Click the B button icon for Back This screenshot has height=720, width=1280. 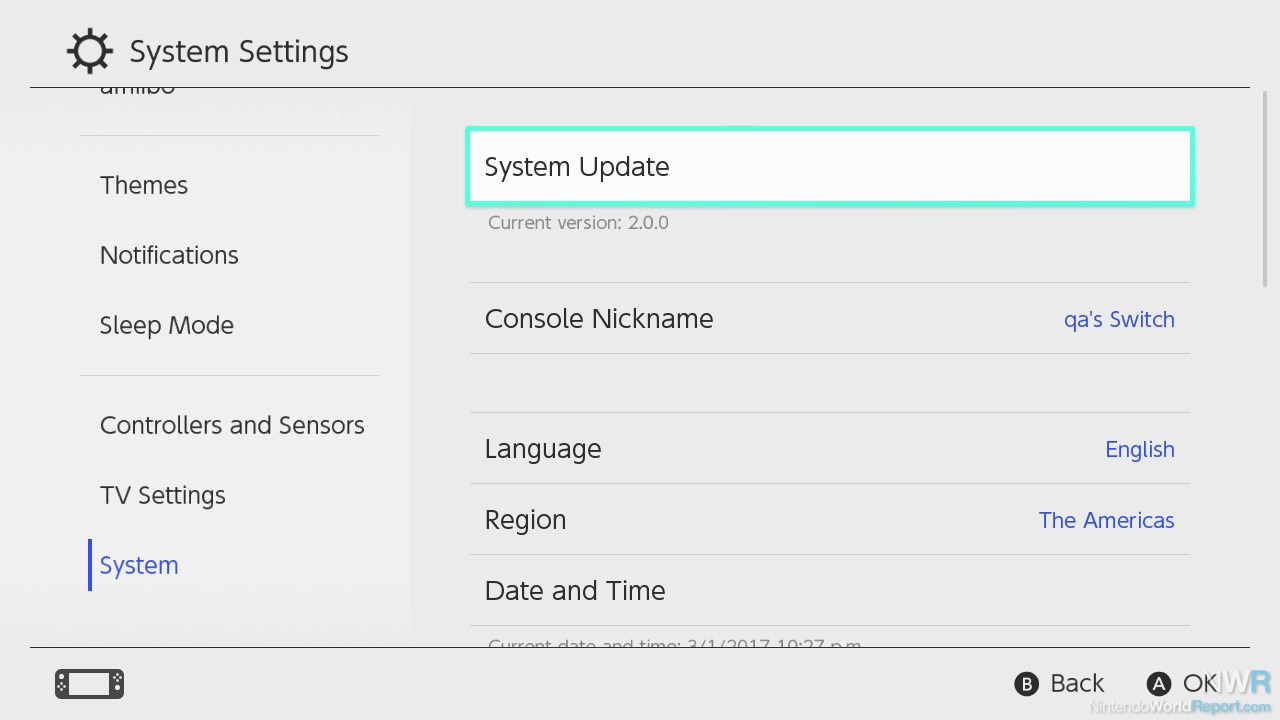1026,684
